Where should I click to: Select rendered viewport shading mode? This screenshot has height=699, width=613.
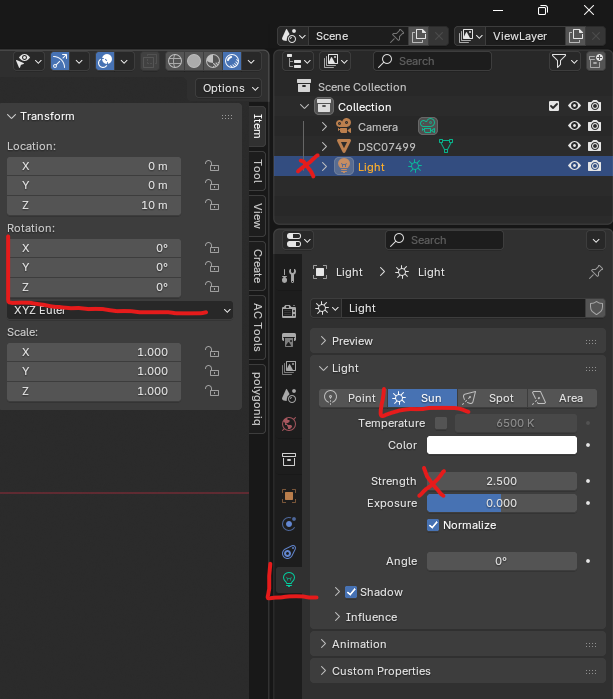(232, 61)
